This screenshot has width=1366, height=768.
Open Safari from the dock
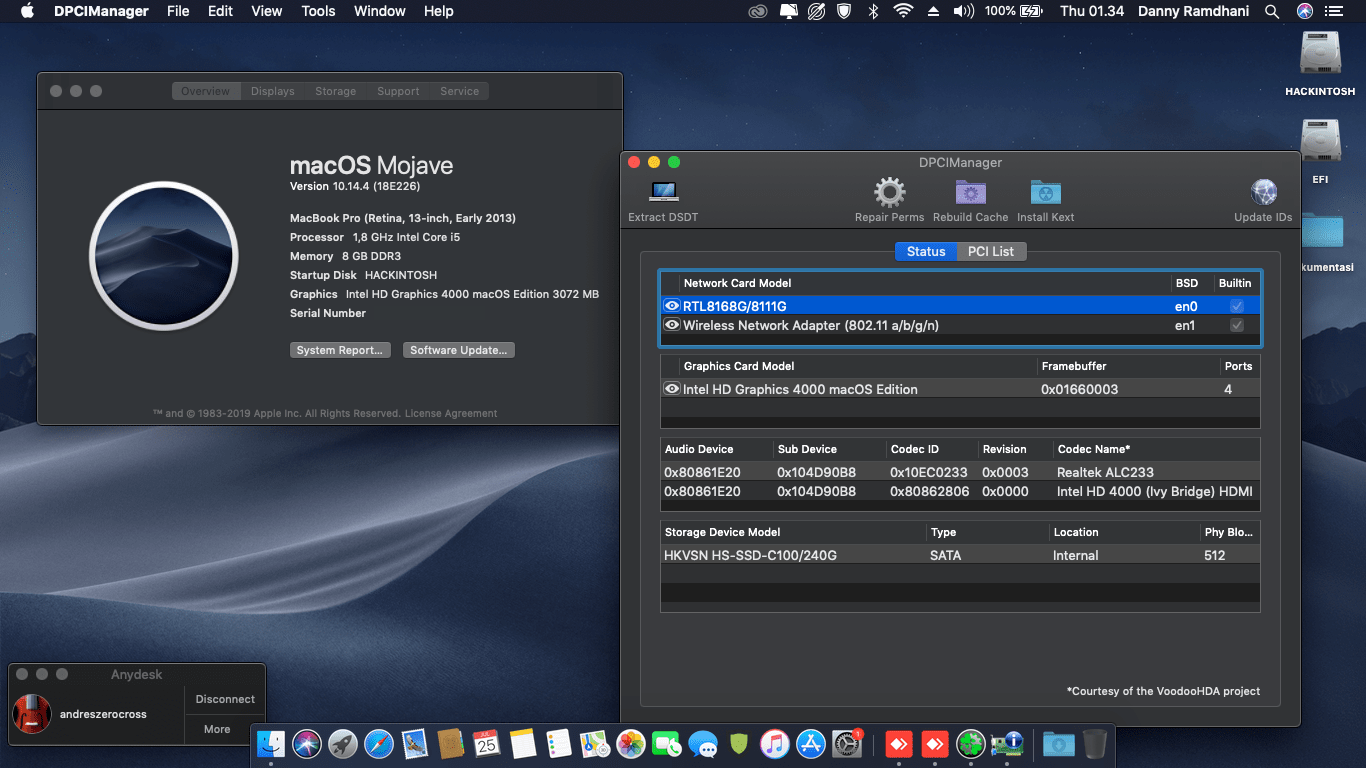(379, 743)
